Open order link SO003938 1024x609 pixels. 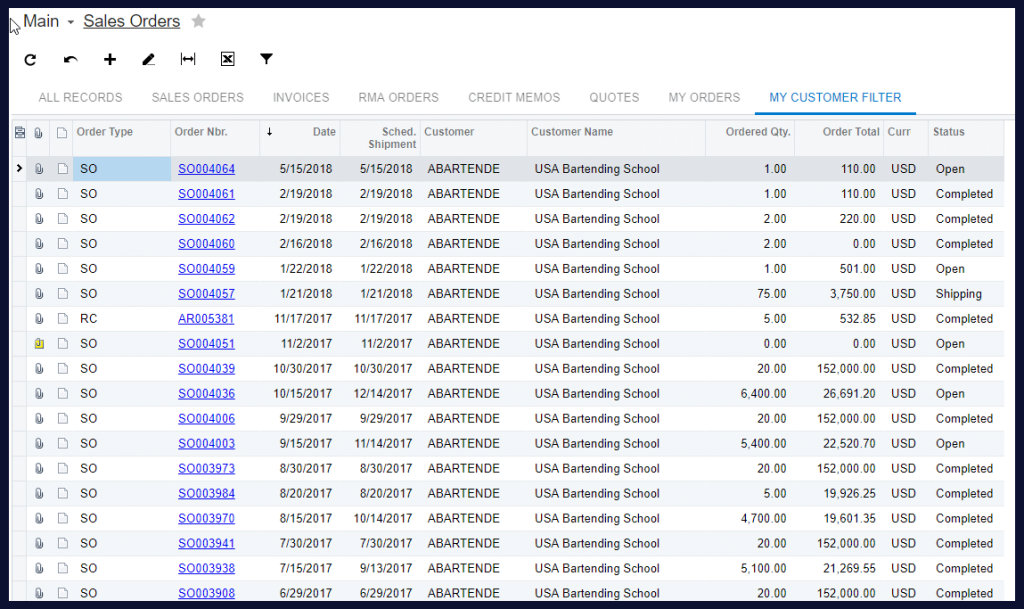point(206,569)
